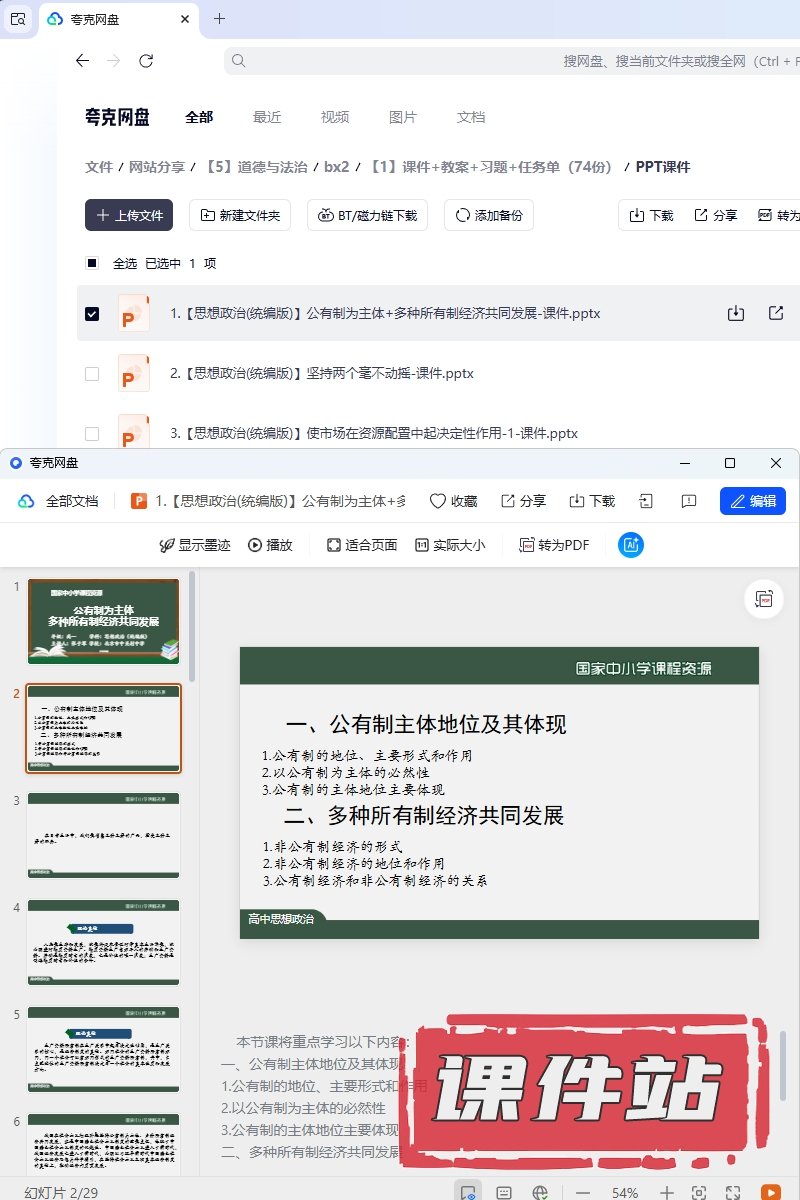
Task: Click the browser page reload icon
Action: tap(146, 61)
